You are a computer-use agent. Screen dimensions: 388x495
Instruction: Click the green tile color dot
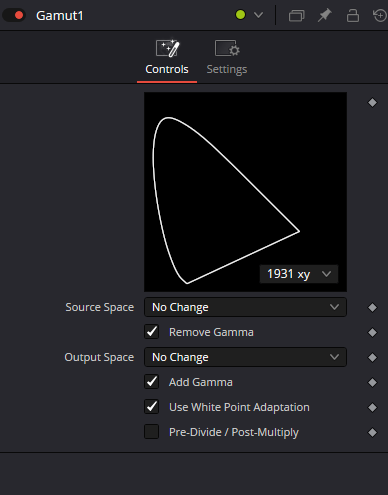point(240,15)
